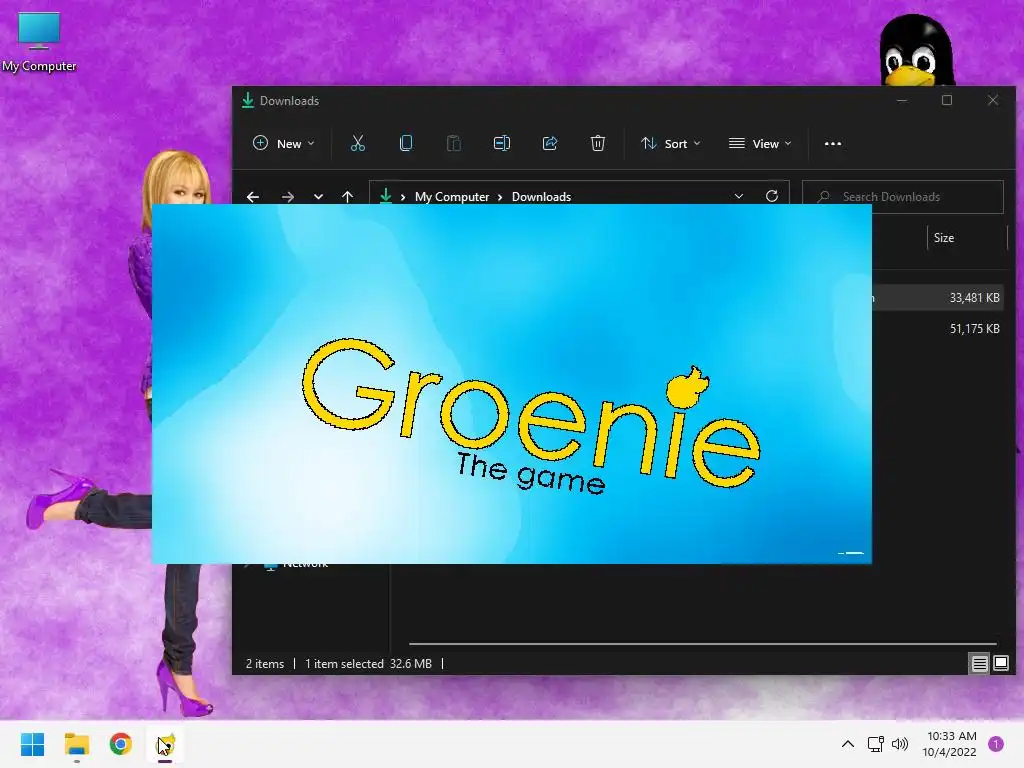1024x768 pixels.
Task: Click the Delete trash can icon
Action: (x=598, y=144)
